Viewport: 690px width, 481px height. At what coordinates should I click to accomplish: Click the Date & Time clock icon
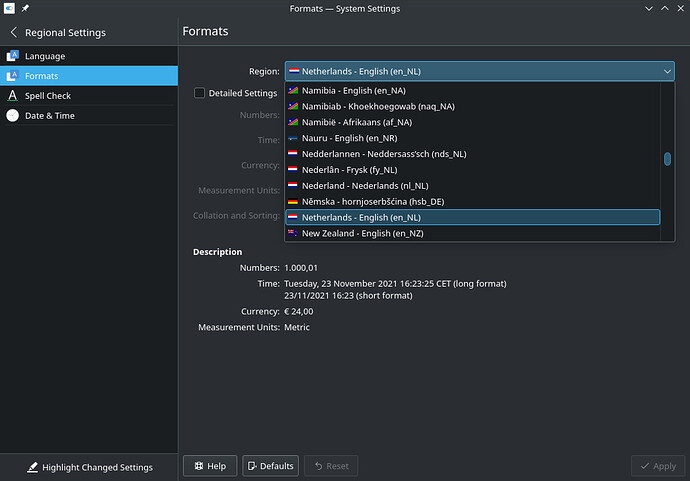(13, 115)
